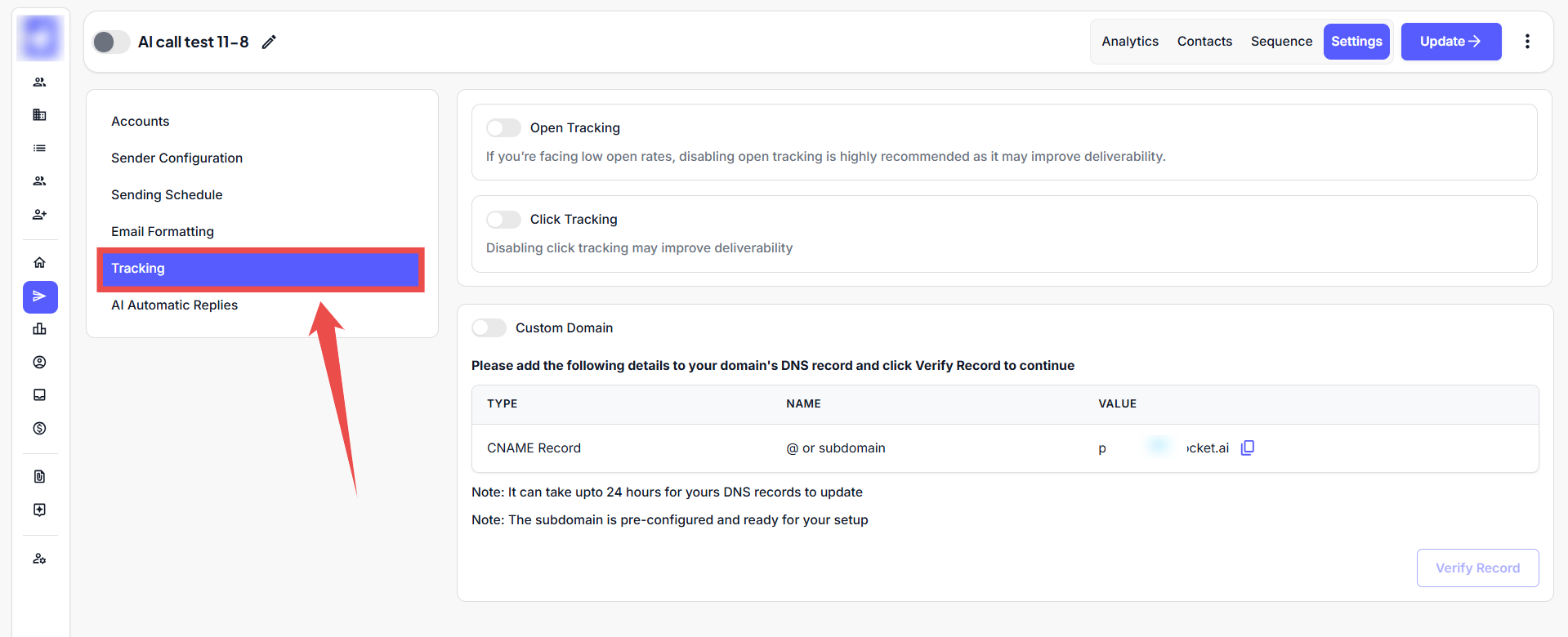Open the Sequence tab
Viewport: 1568px width, 637px height.
coord(1280,42)
